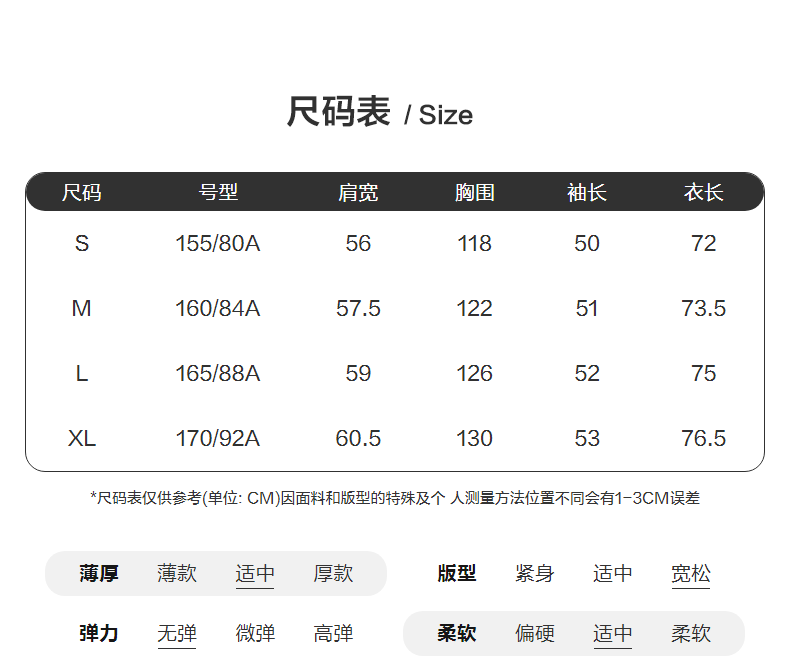Click the 160/84A size type cell
790x656 pixels.
click(217, 308)
